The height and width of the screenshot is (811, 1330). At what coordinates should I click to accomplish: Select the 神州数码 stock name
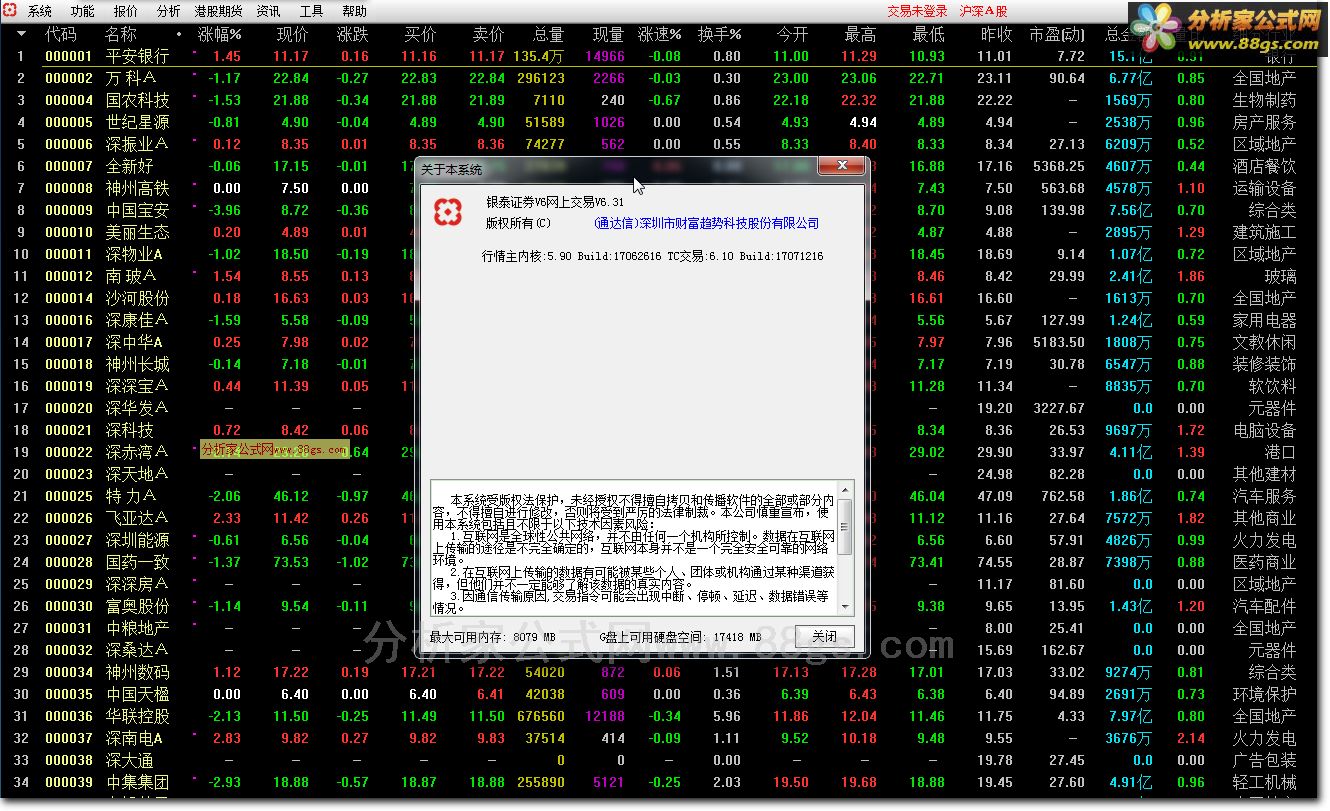coord(138,672)
